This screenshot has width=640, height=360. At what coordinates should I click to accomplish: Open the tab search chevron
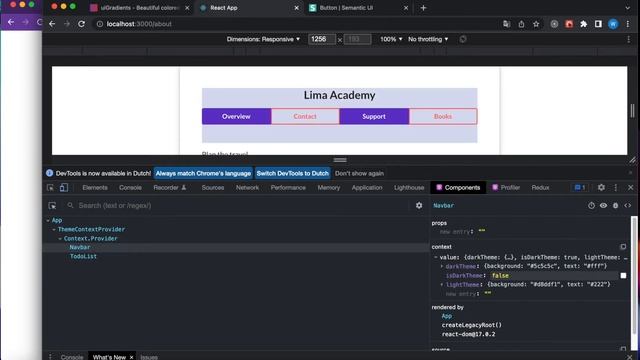pyautogui.click(x=627, y=8)
